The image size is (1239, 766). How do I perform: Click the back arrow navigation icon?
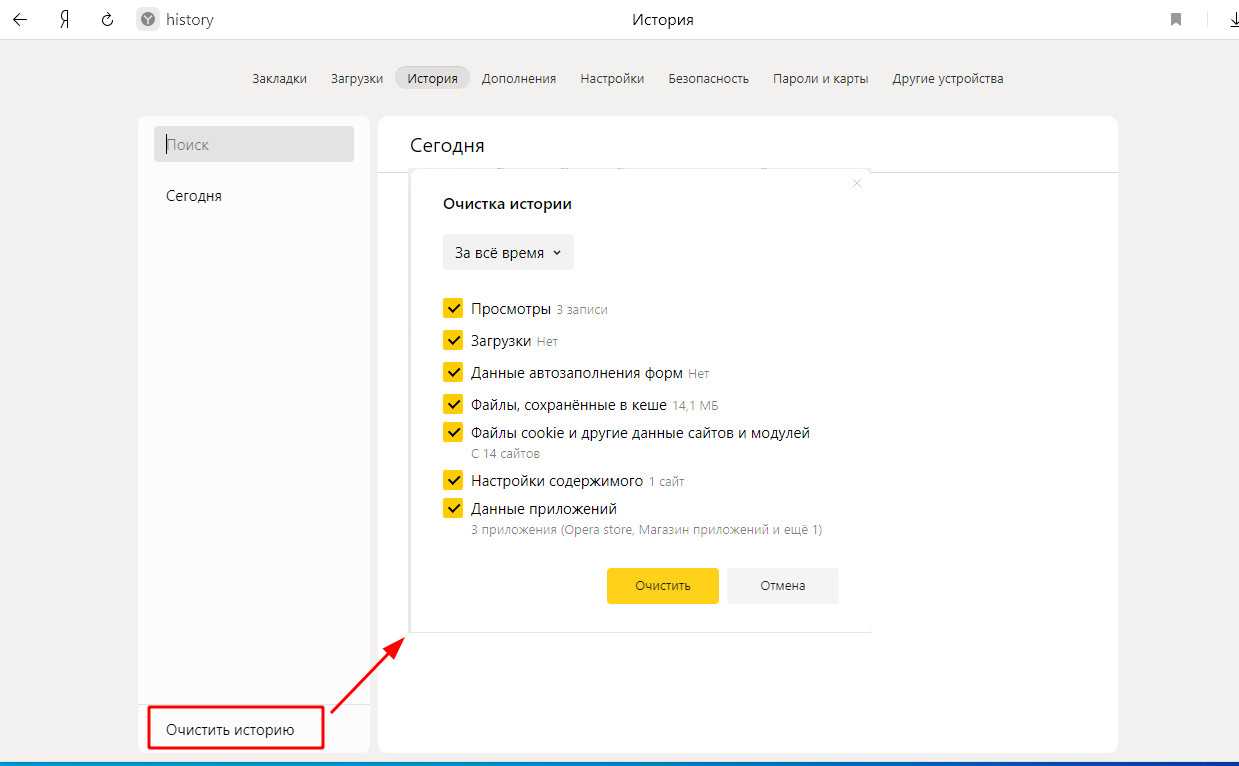20,20
